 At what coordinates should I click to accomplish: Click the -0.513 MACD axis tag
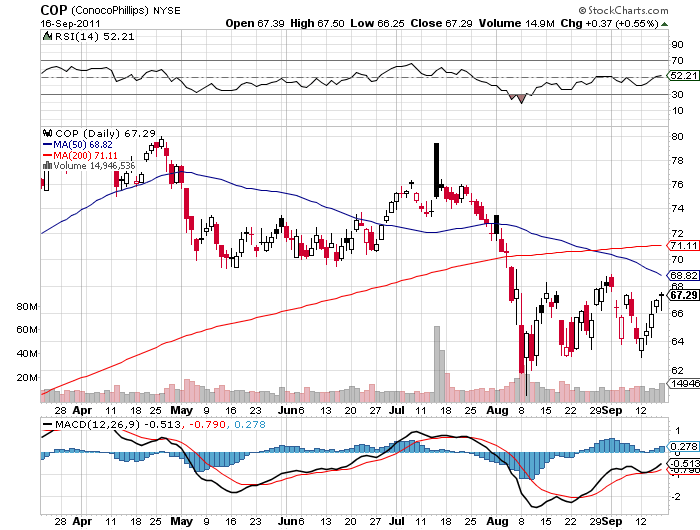(683, 463)
